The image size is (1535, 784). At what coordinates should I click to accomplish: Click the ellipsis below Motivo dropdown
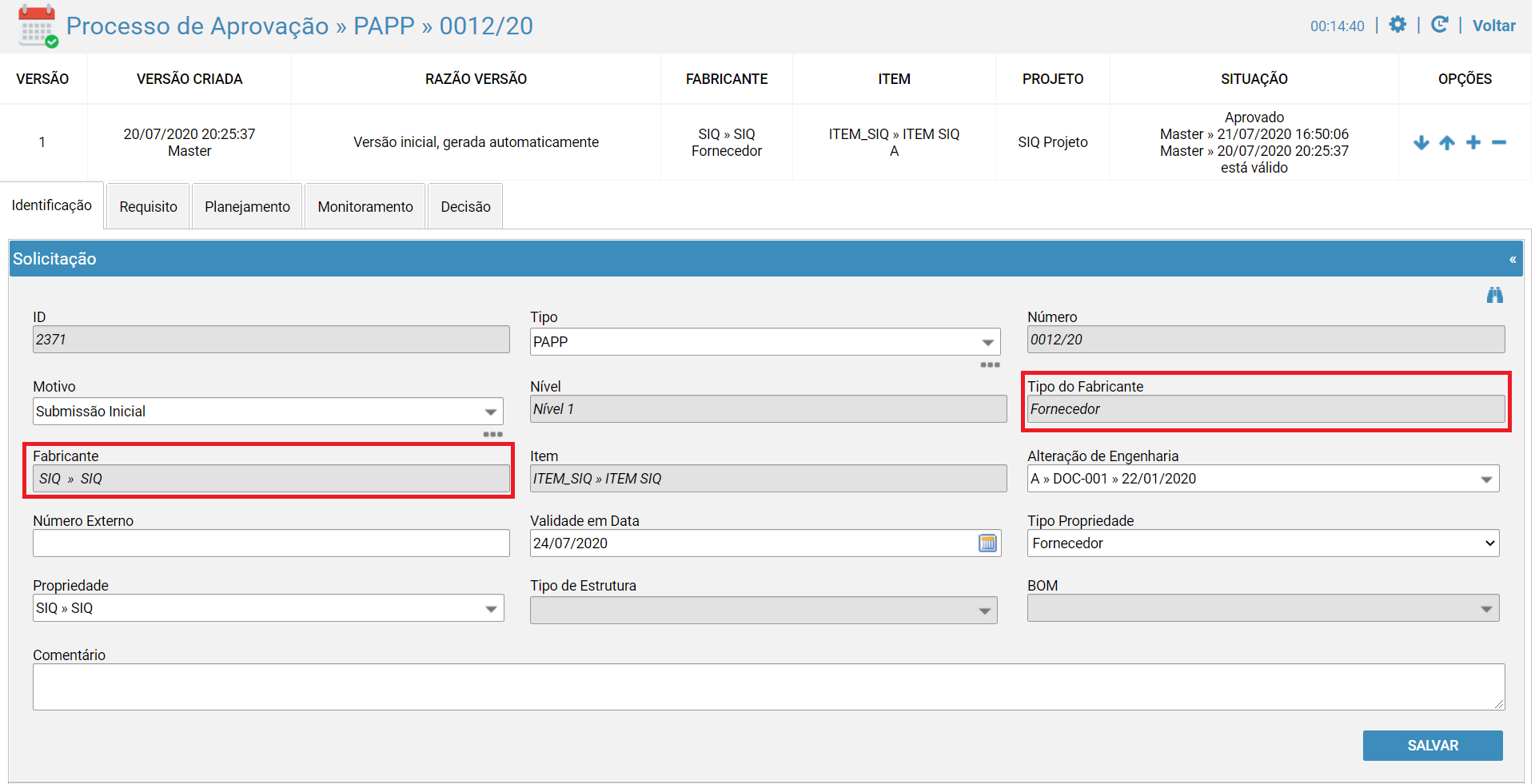tap(492, 434)
